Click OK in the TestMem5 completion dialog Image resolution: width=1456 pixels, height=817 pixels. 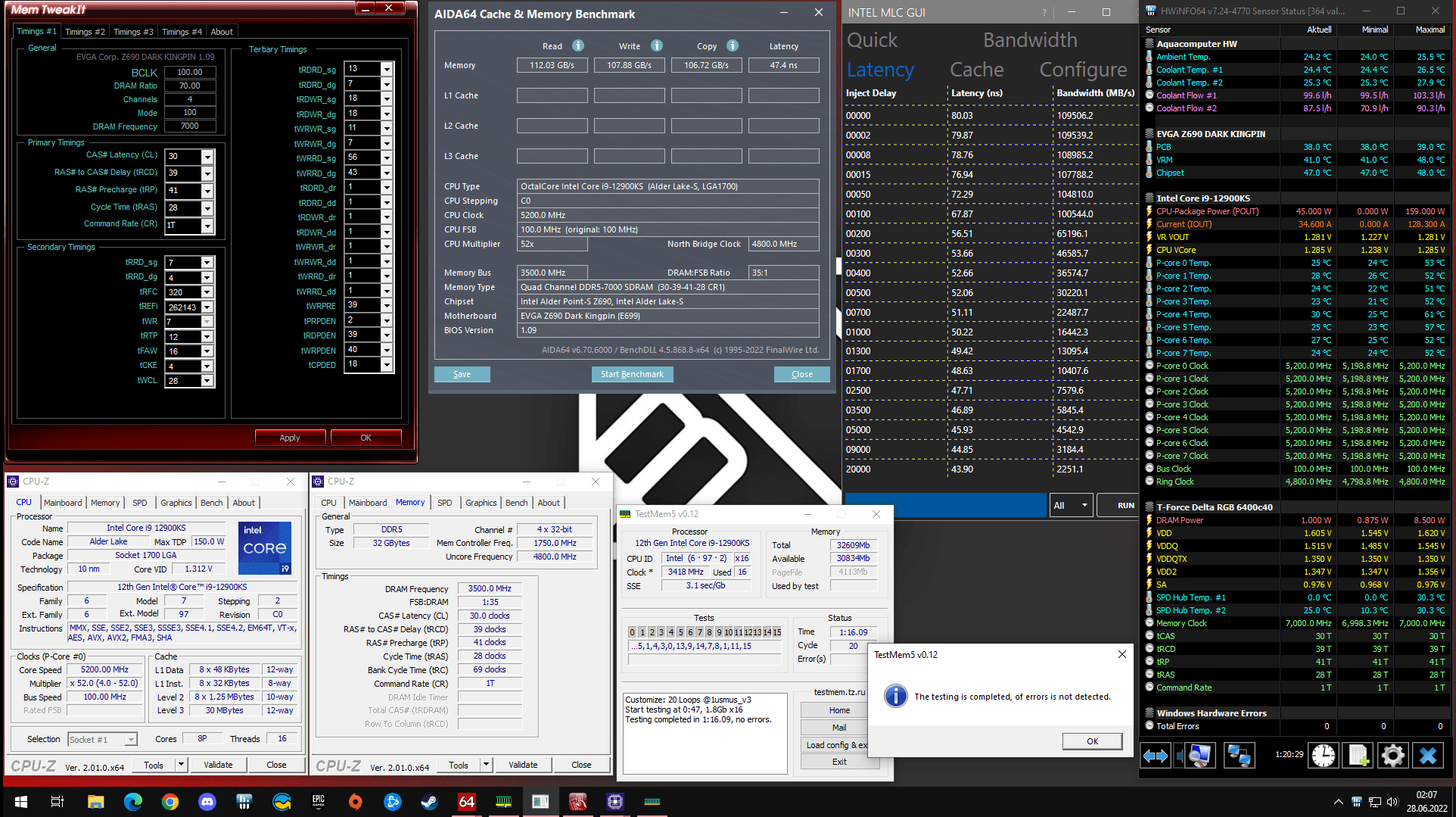(1092, 741)
